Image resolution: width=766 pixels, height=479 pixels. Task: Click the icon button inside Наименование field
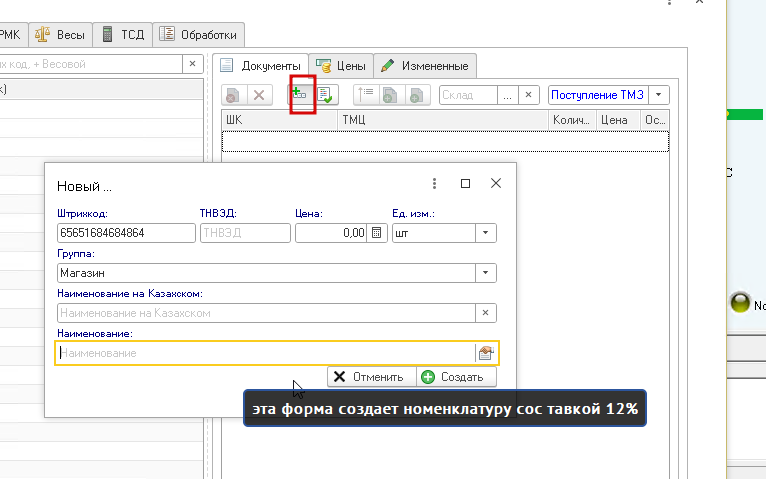(486, 353)
